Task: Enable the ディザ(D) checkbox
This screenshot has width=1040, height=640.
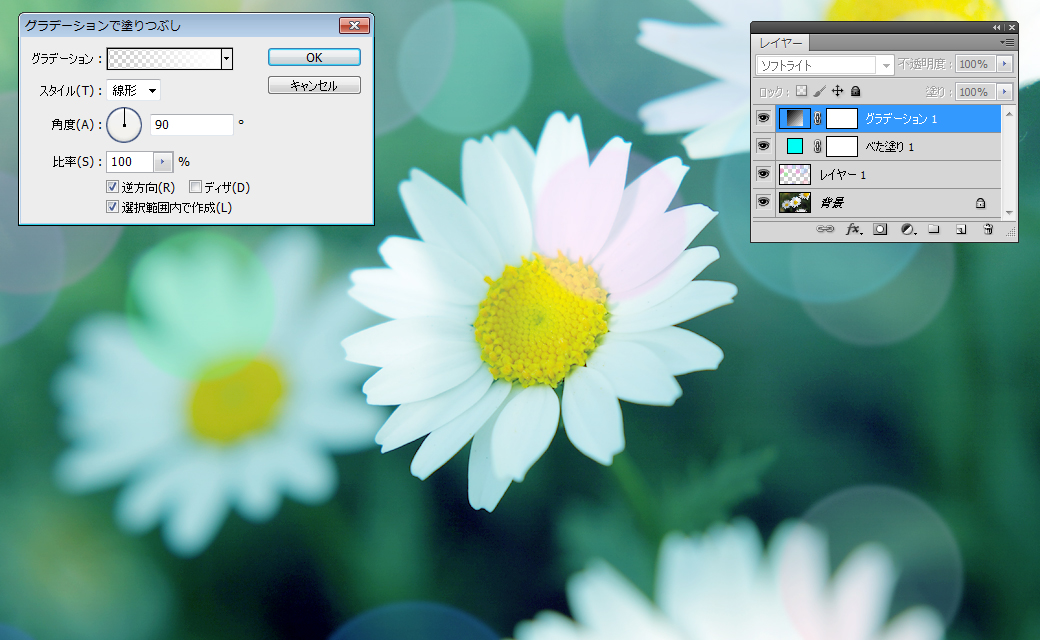Action: 195,187
